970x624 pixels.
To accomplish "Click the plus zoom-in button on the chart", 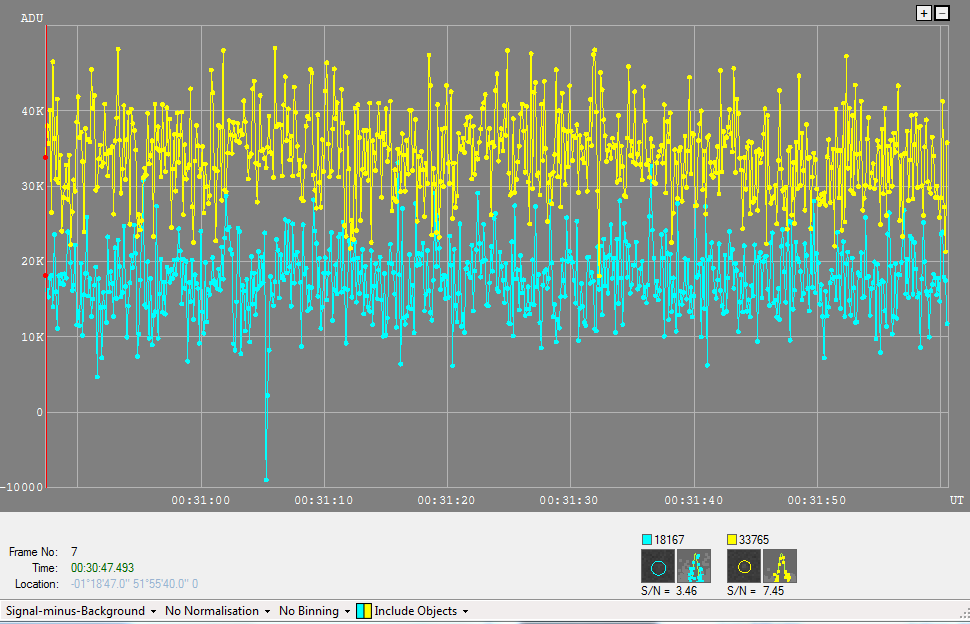I will click(924, 13).
